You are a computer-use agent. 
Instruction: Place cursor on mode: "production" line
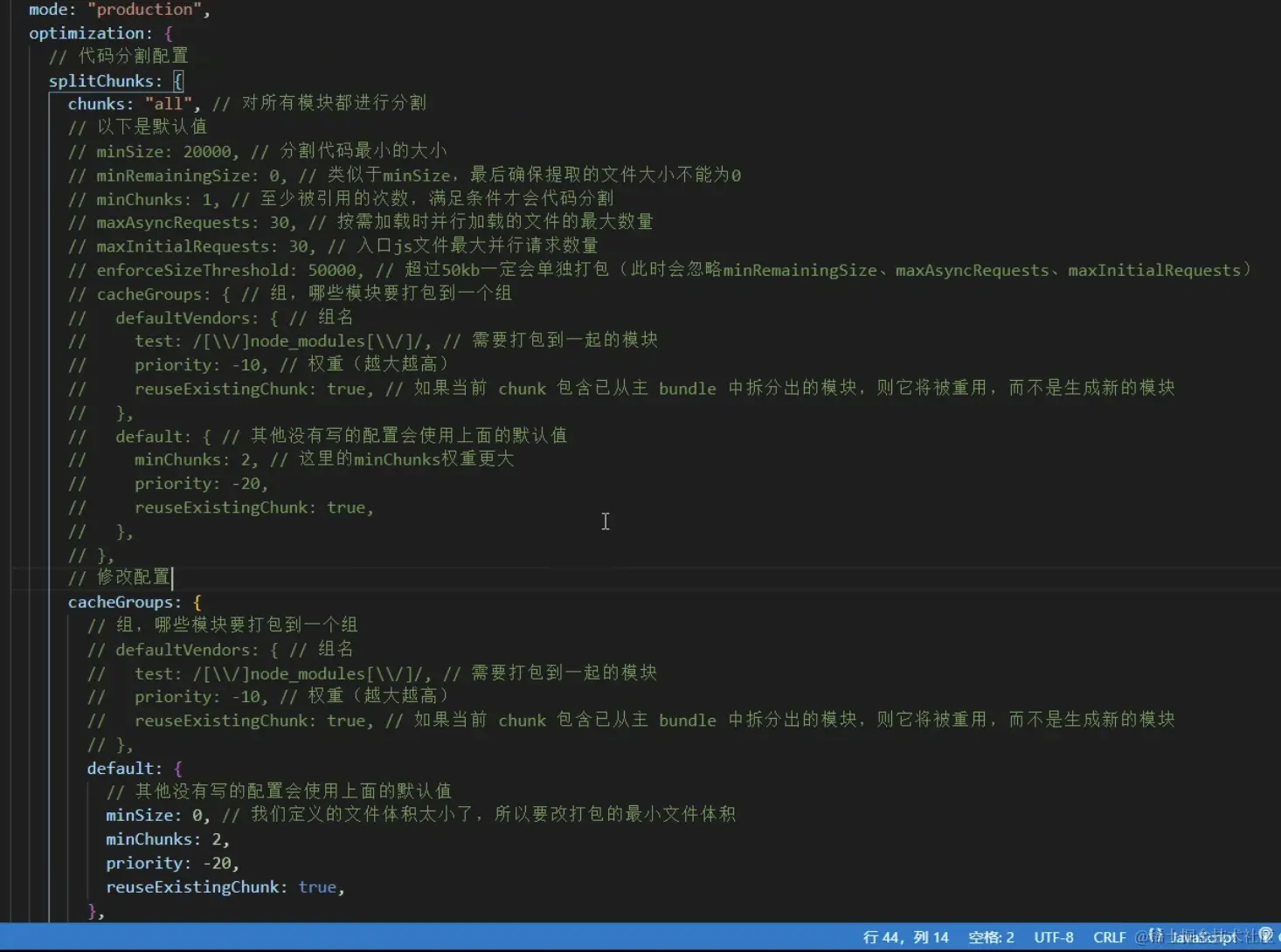[120, 10]
